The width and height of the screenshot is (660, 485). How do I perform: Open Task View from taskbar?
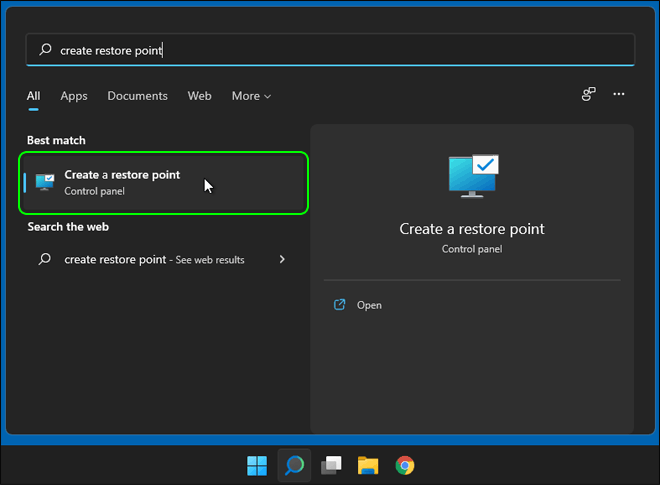click(x=331, y=466)
